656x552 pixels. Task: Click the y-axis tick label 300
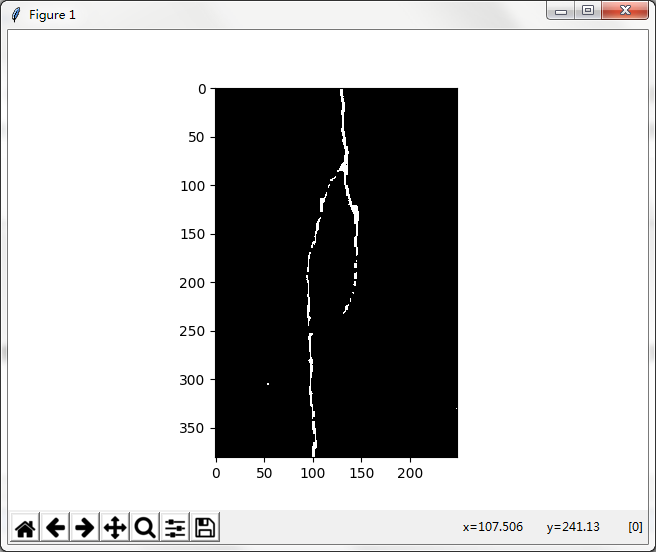click(x=192, y=380)
